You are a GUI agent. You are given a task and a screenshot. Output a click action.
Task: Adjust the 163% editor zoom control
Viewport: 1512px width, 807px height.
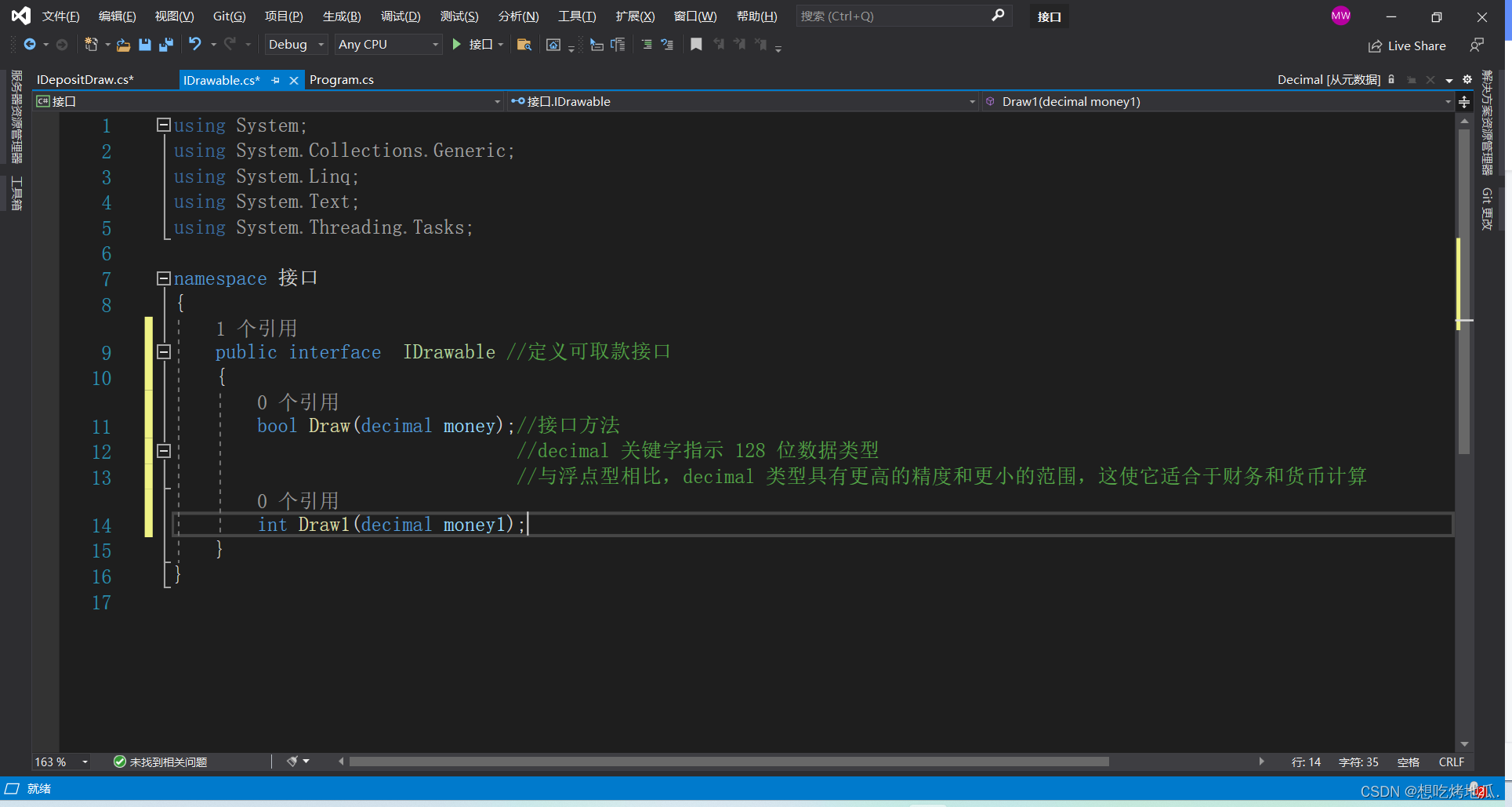(59, 761)
